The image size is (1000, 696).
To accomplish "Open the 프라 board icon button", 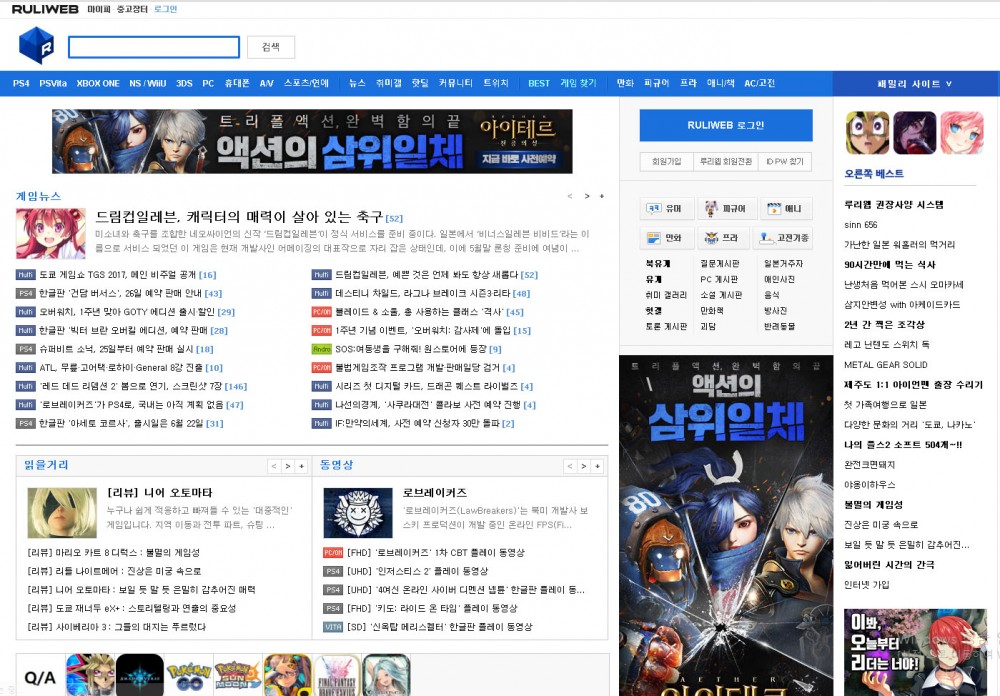I will (x=722, y=238).
